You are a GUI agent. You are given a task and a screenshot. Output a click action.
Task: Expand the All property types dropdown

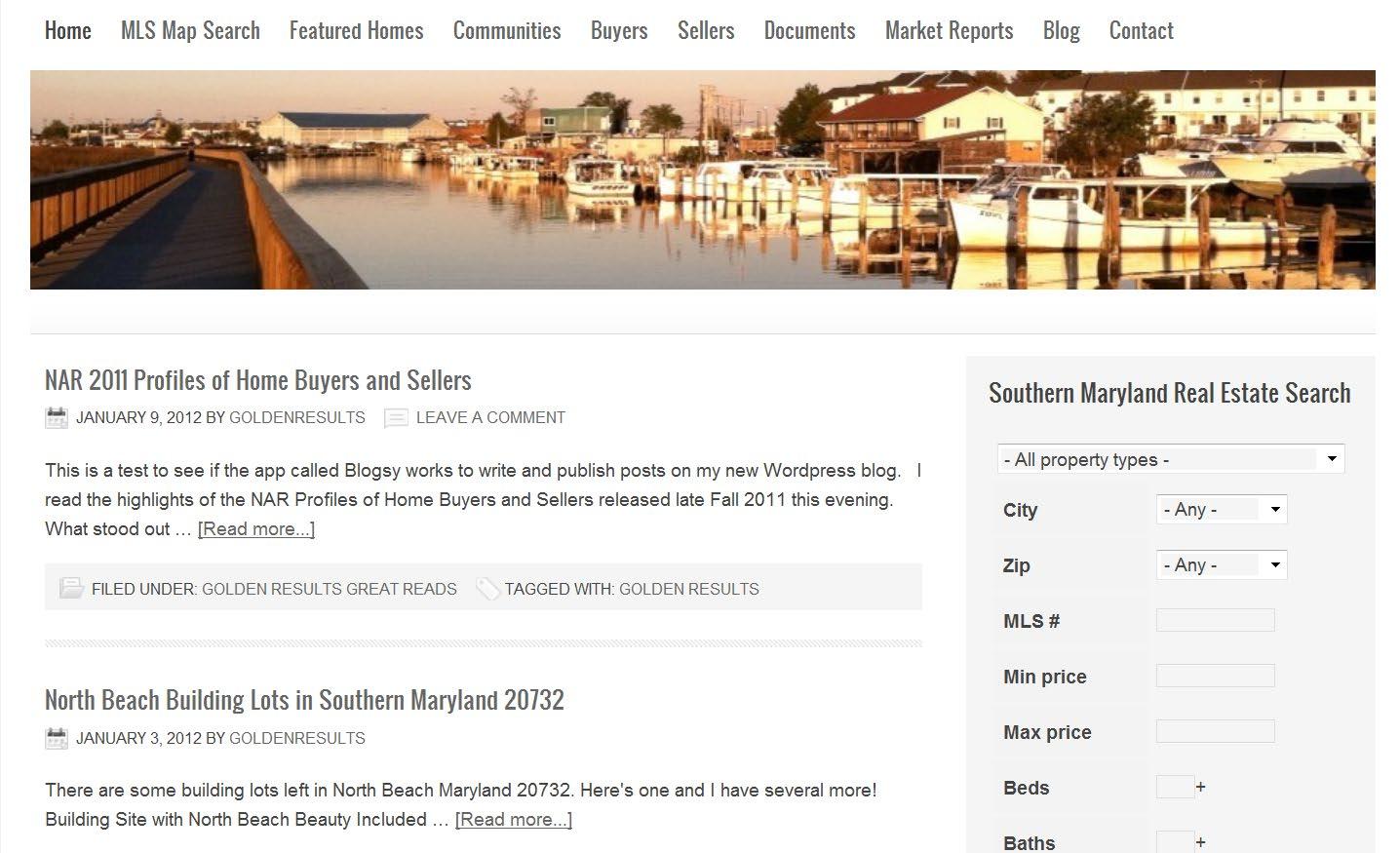coord(1171,459)
